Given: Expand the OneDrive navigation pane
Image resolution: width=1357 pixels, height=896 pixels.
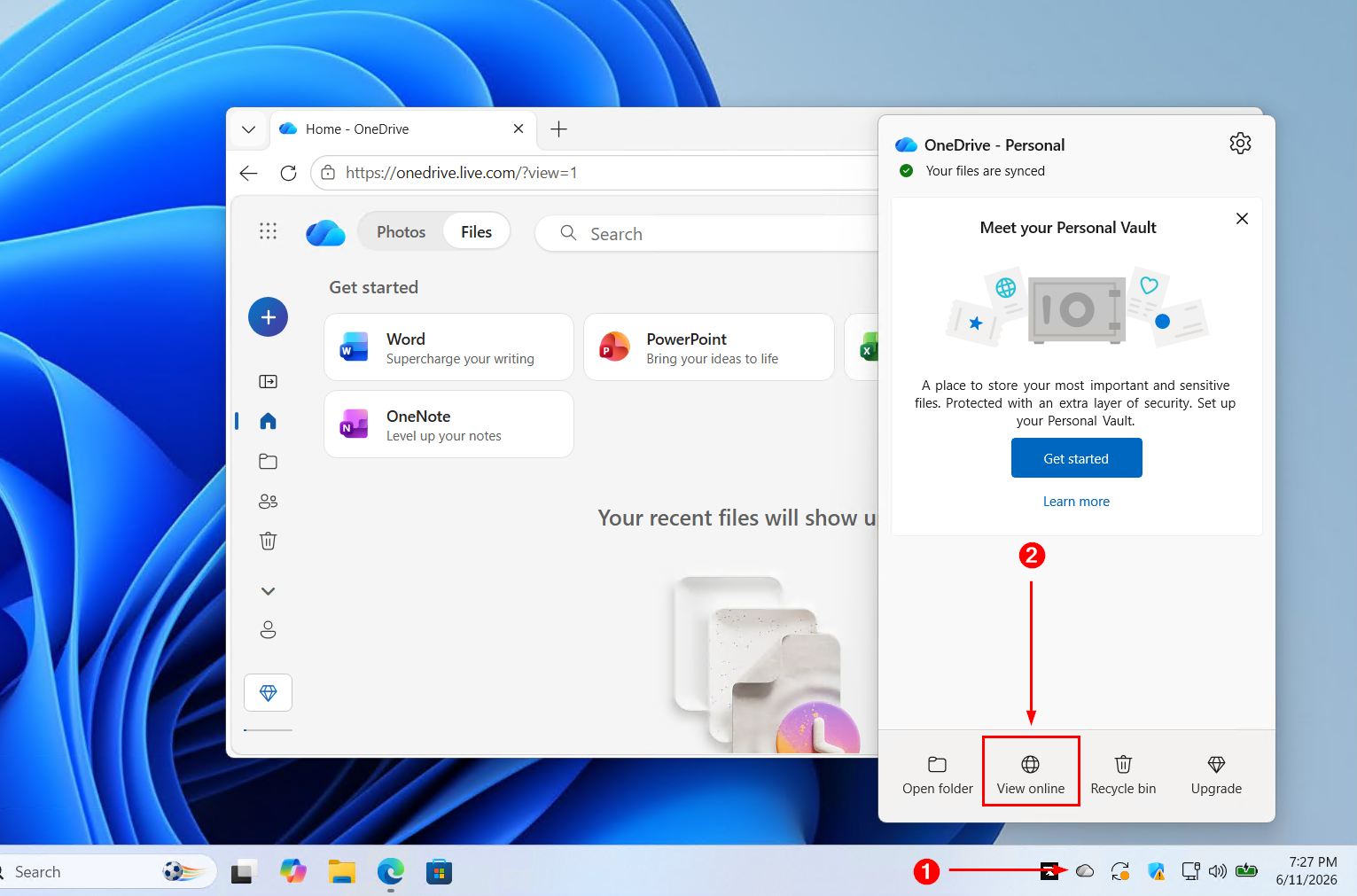Looking at the screenshot, I should click(268, 381).
